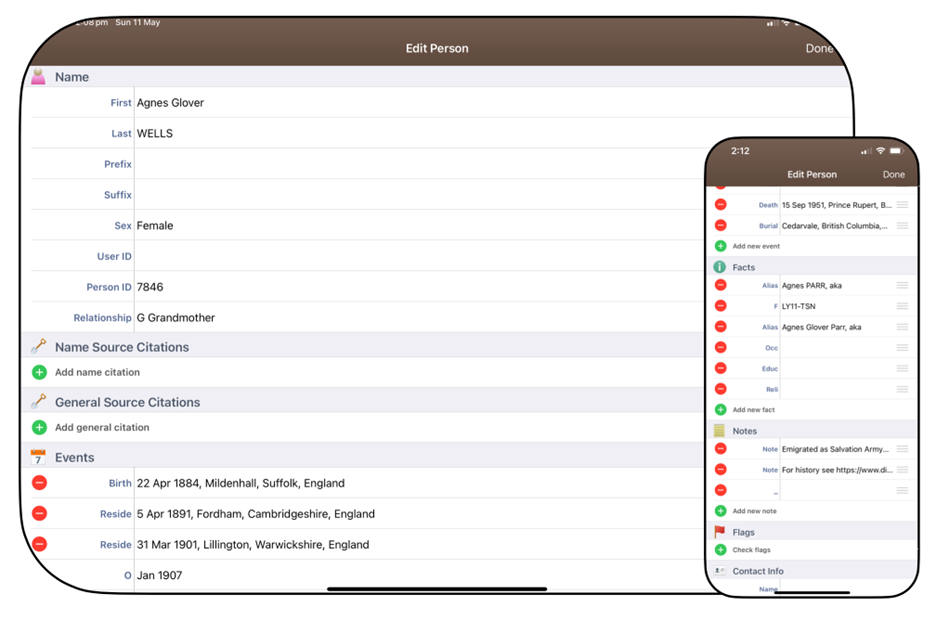
Task: Tap green plus next to Add new note
Action: (x=720, y=511)
